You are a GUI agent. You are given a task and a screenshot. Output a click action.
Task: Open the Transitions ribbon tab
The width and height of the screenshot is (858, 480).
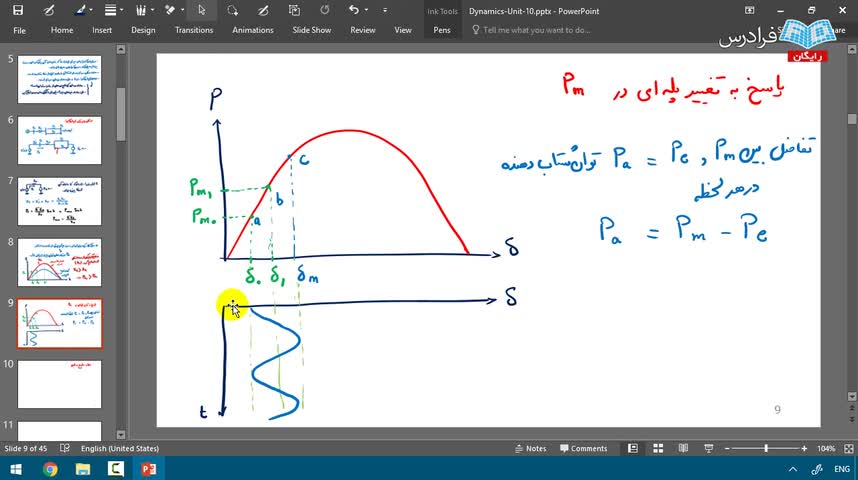(x=194, y=30)
